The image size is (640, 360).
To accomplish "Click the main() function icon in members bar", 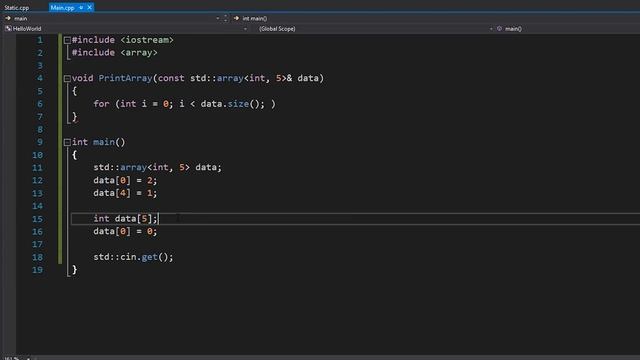I will point(499,29).
